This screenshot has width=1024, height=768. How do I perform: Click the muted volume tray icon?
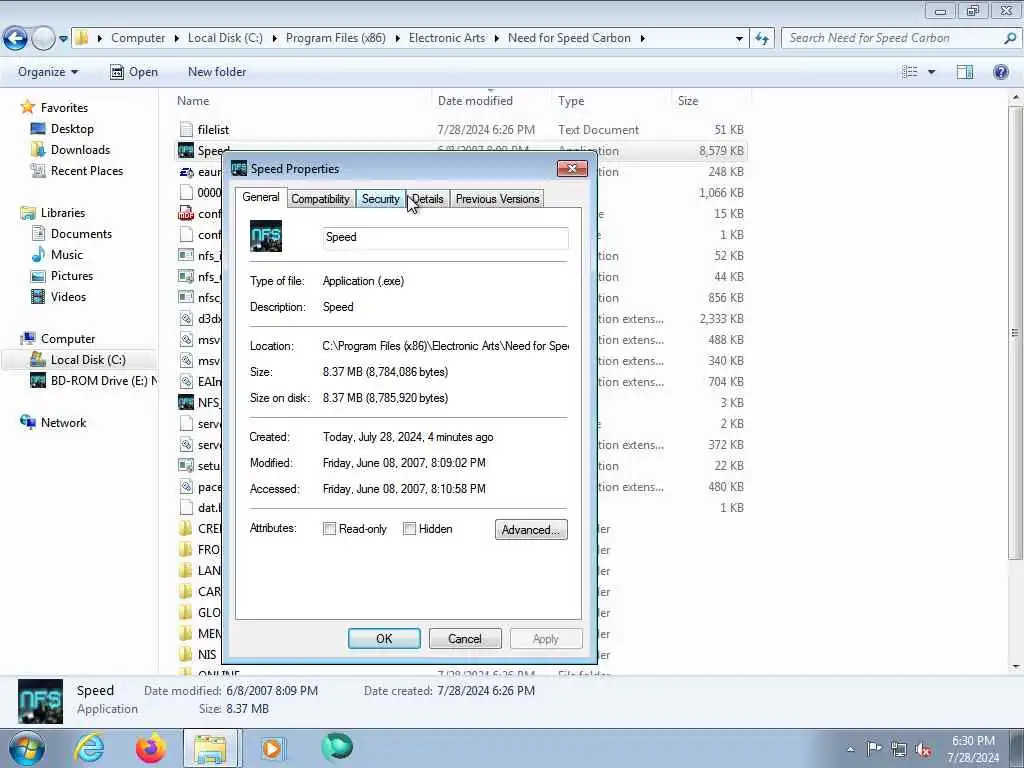pyautogui.click(x=923, y=749)
